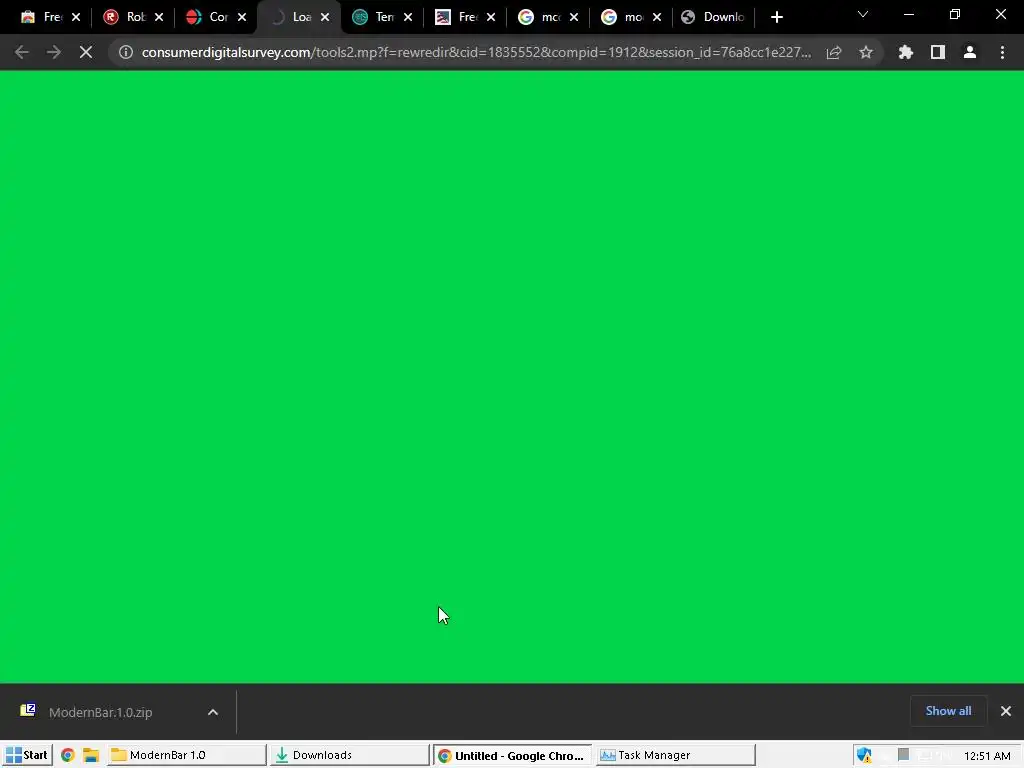1024x768 pixels.
Task: Close the 'Cor' tab
Action: tap(242, 17)
